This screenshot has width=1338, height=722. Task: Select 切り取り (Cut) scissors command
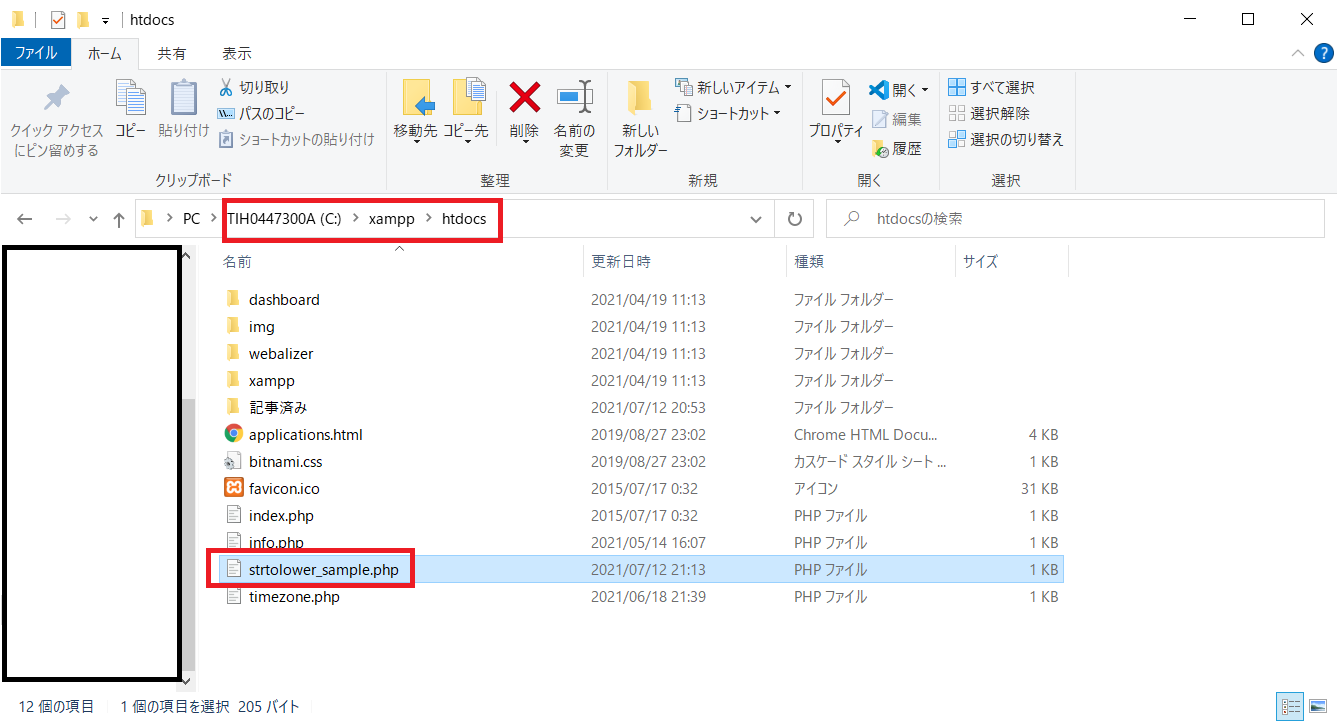coord(254,88)
